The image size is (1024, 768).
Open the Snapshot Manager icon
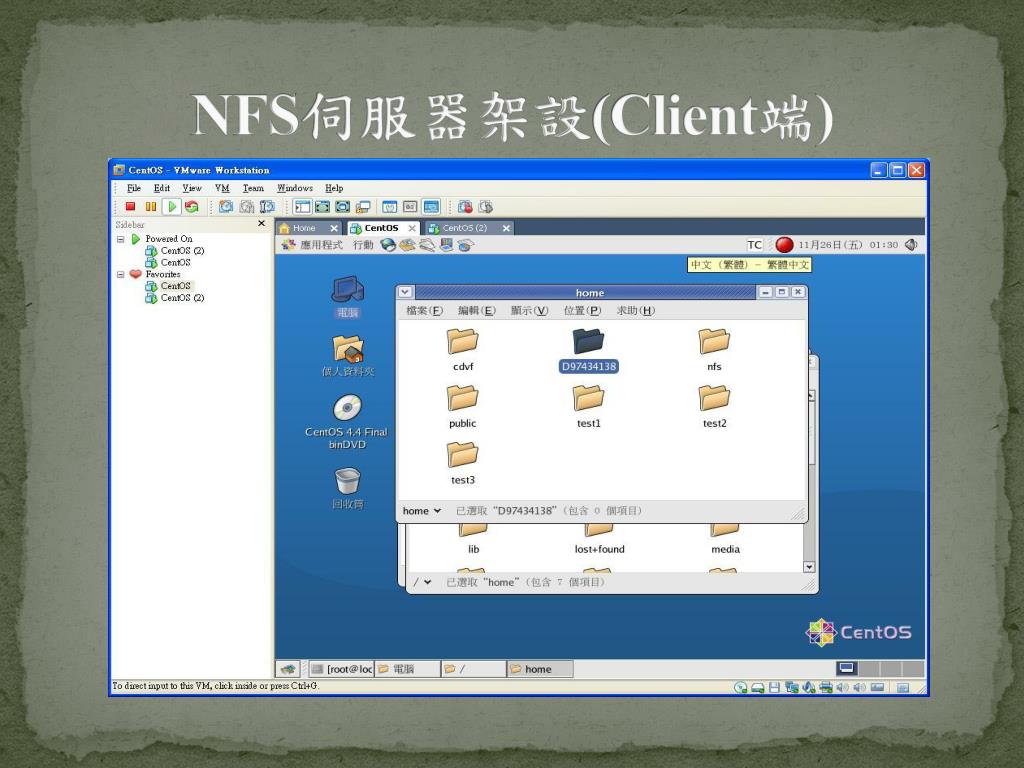(268, 206)
